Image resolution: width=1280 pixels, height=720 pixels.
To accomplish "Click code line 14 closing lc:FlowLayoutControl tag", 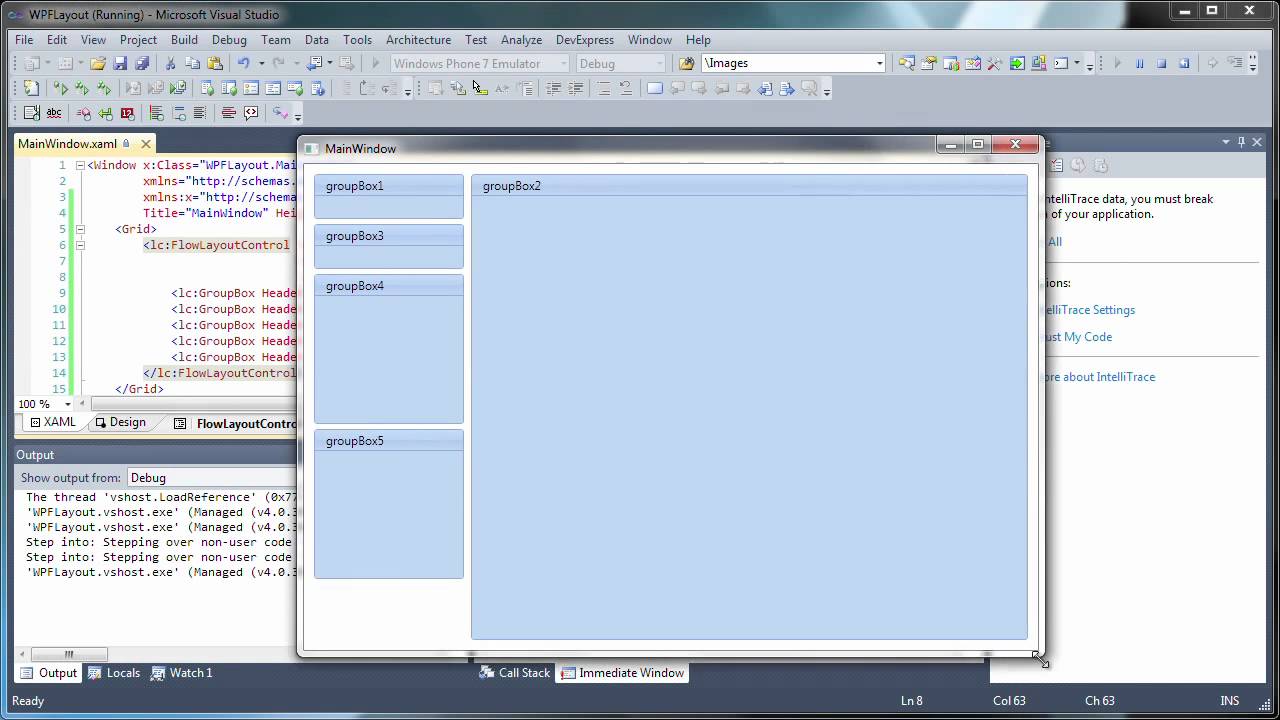I will pos(220,373).
